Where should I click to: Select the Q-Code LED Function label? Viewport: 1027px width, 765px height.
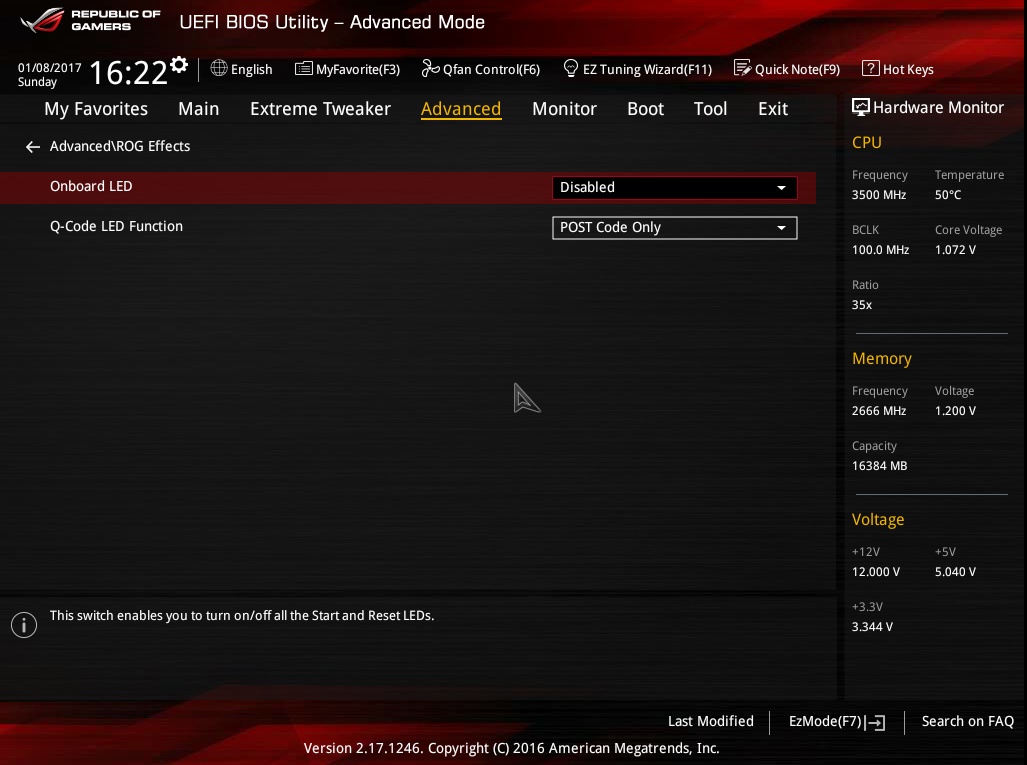[117, 226]
